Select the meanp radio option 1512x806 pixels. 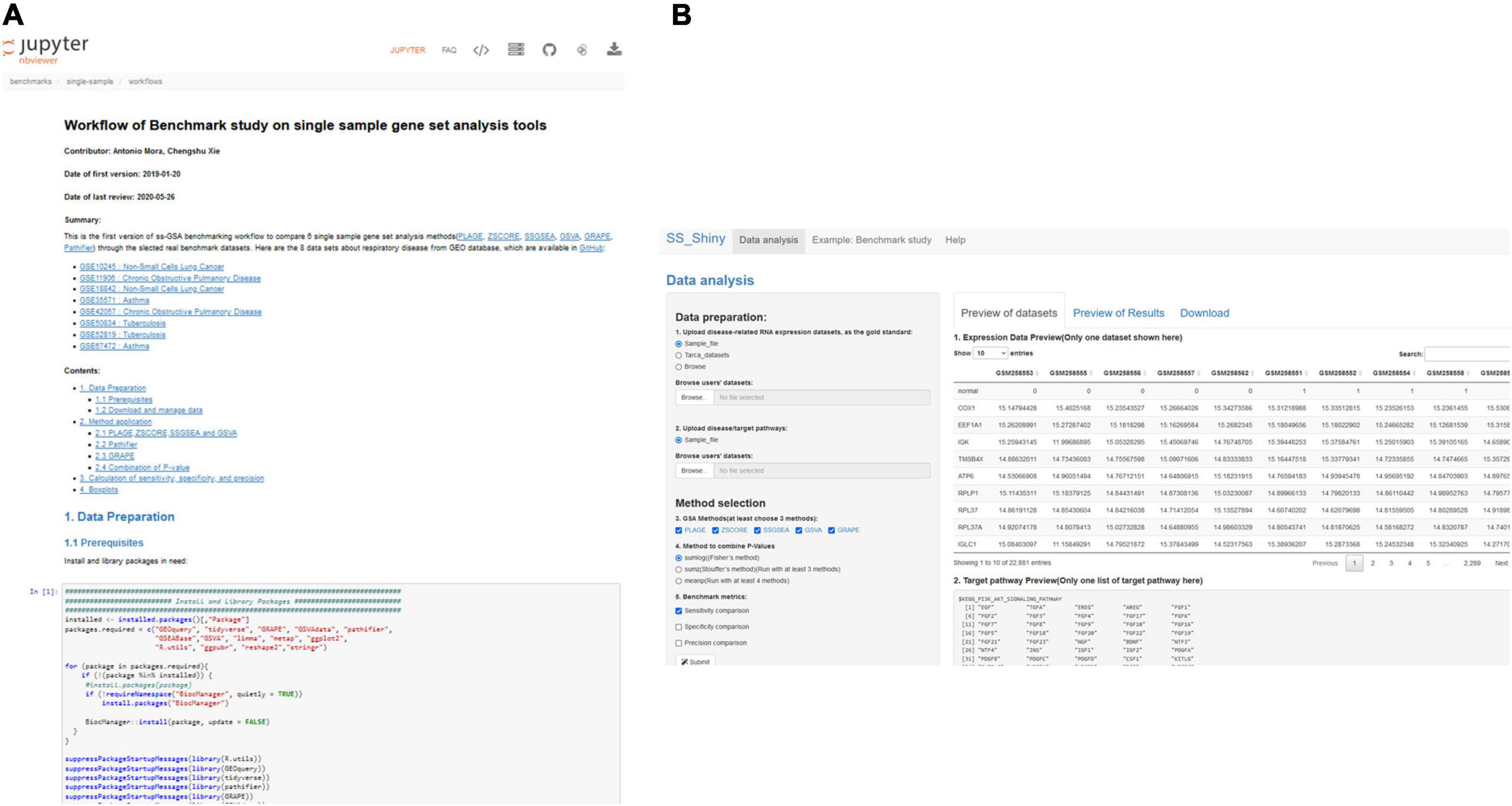(679, 581)
